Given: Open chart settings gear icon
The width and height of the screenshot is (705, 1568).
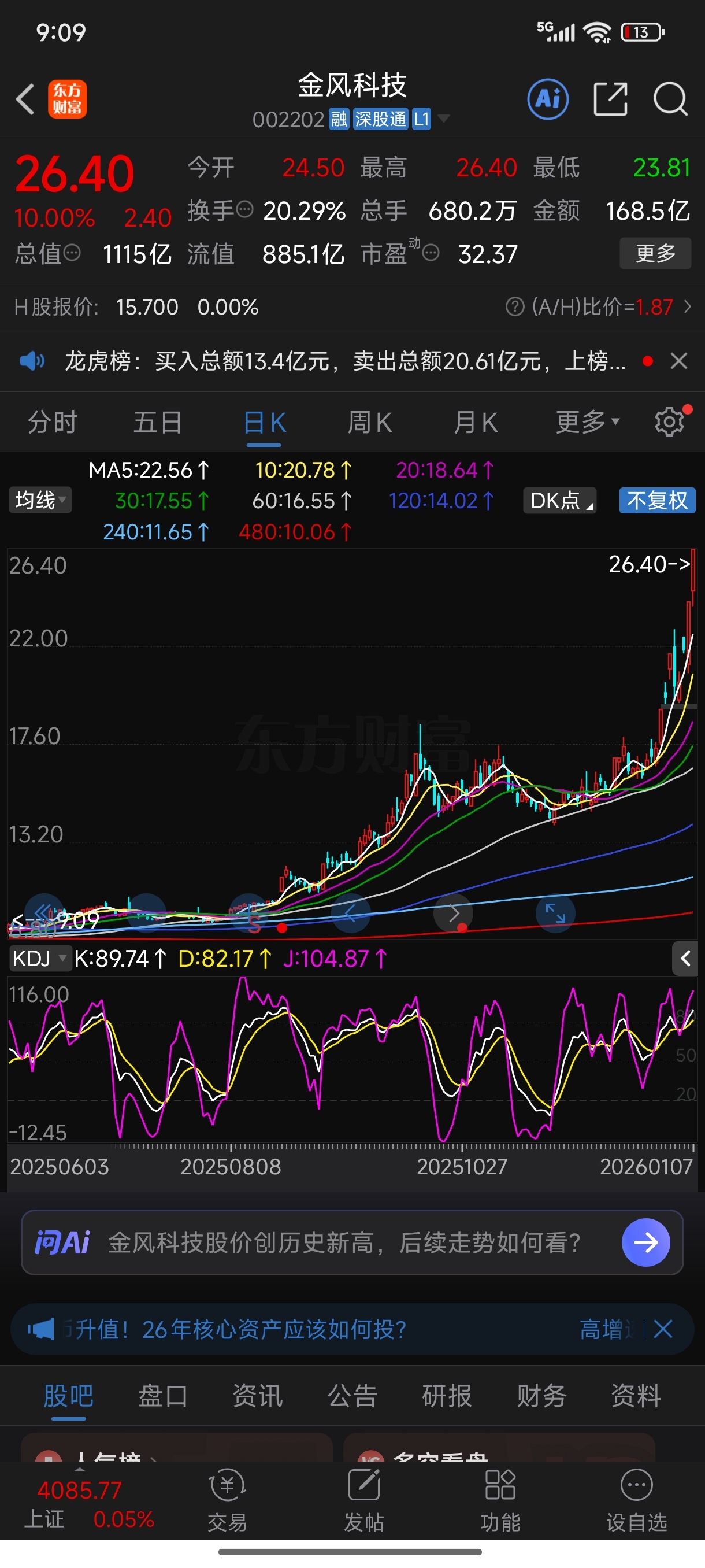Looking at the screenshot, I should pyautogui.click(x=669, y=422).
